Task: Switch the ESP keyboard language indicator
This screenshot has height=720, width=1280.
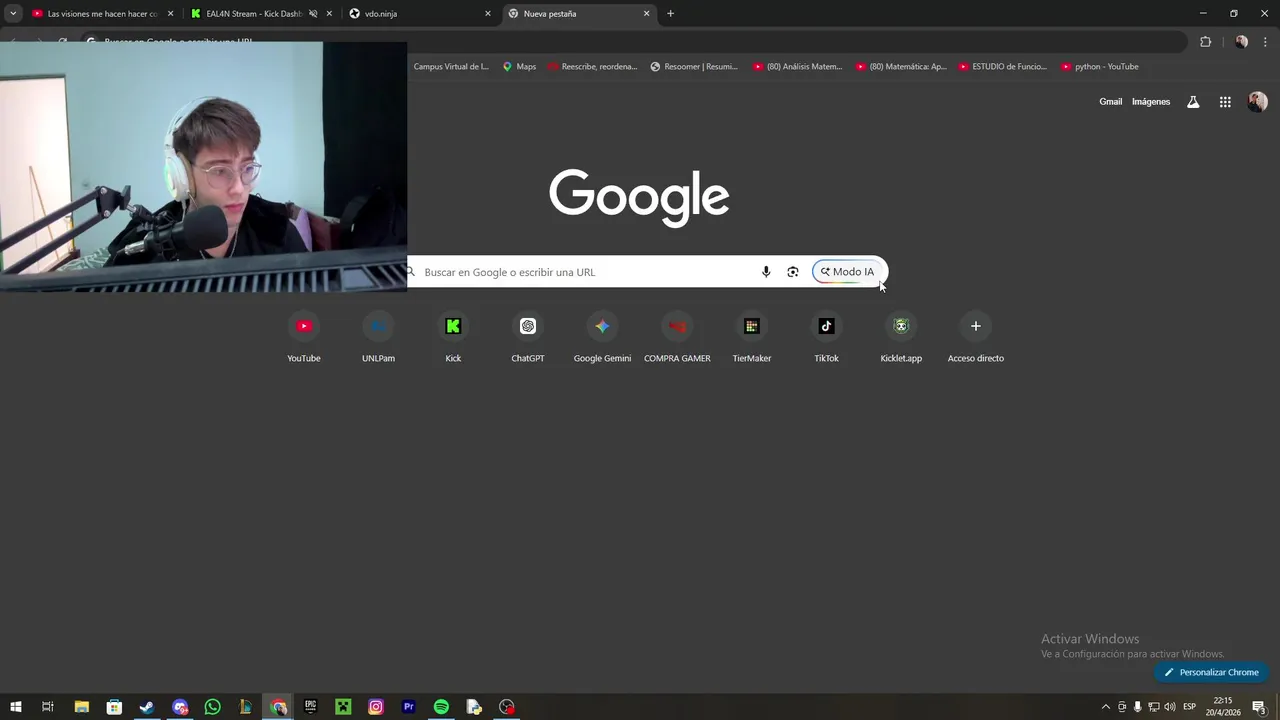Action: coord(1190,707)
